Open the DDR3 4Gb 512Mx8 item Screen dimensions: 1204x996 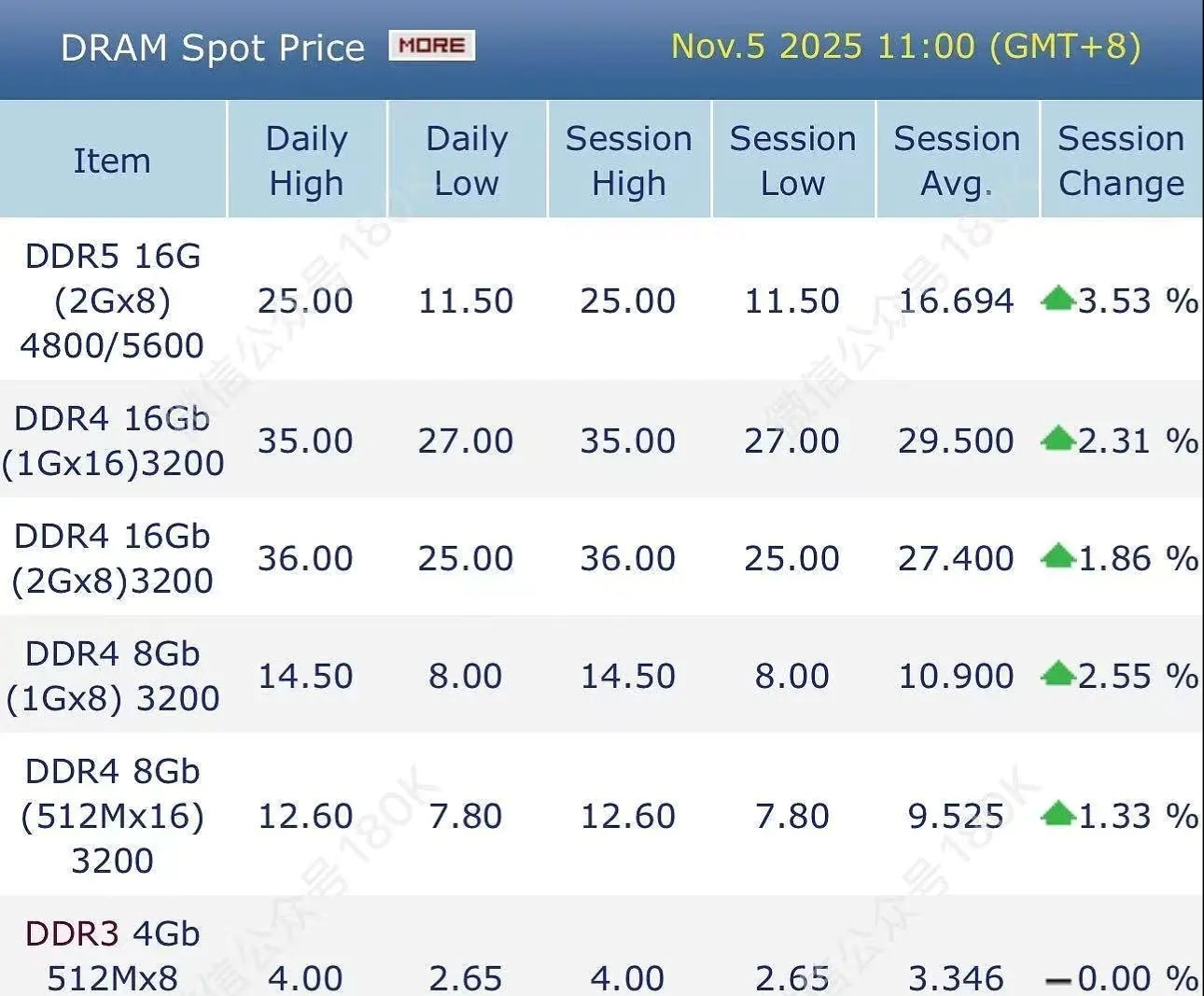pos(112,956)
